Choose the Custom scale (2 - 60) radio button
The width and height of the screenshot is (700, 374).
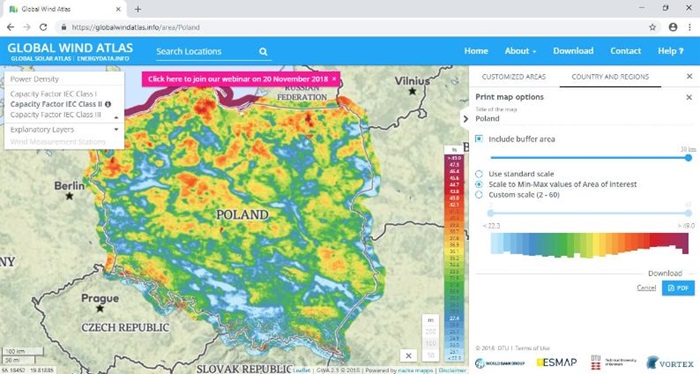coord(479,195)
